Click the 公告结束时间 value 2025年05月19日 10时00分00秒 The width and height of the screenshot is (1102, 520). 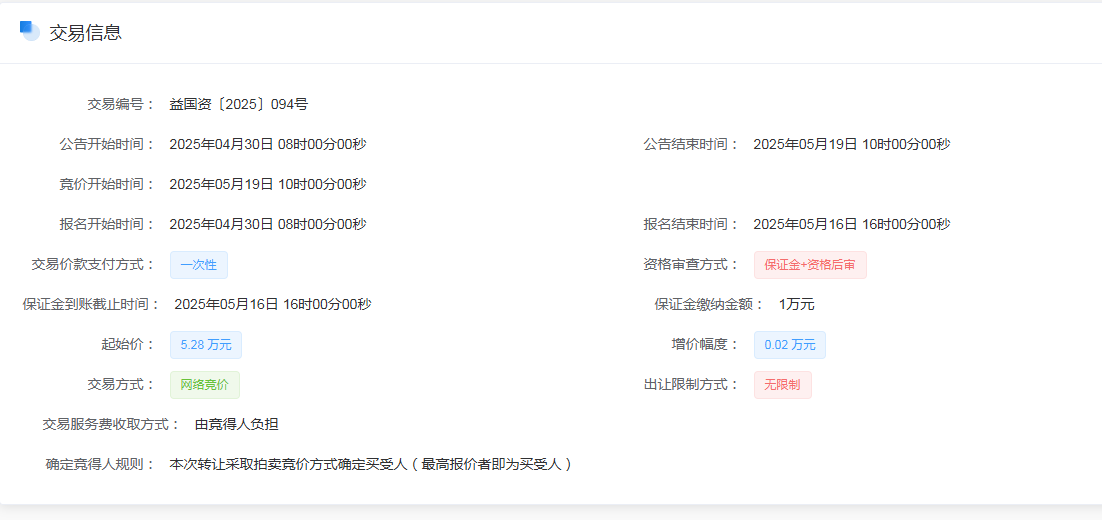852,145
